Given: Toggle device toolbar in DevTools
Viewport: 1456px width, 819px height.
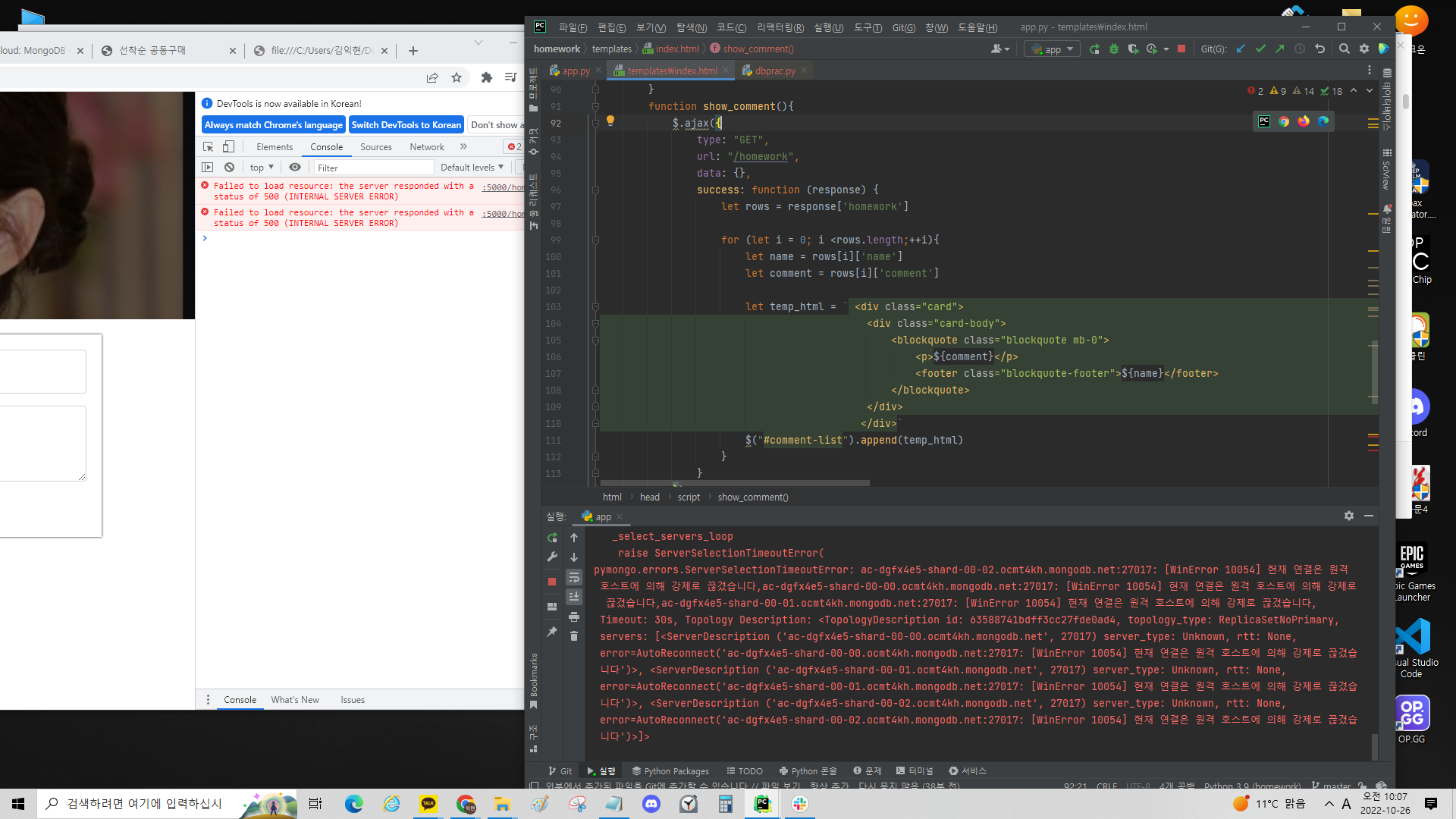Looking at the screenshot, I should (x=228, y=147).
